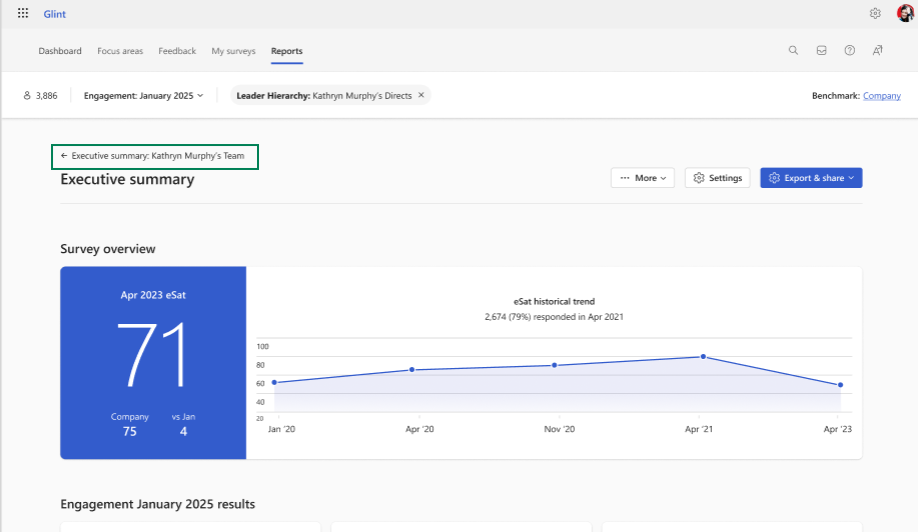Remove the Leader Hierarchy filter chip
The width and height of the screenshot is (918, 532).
421,95
